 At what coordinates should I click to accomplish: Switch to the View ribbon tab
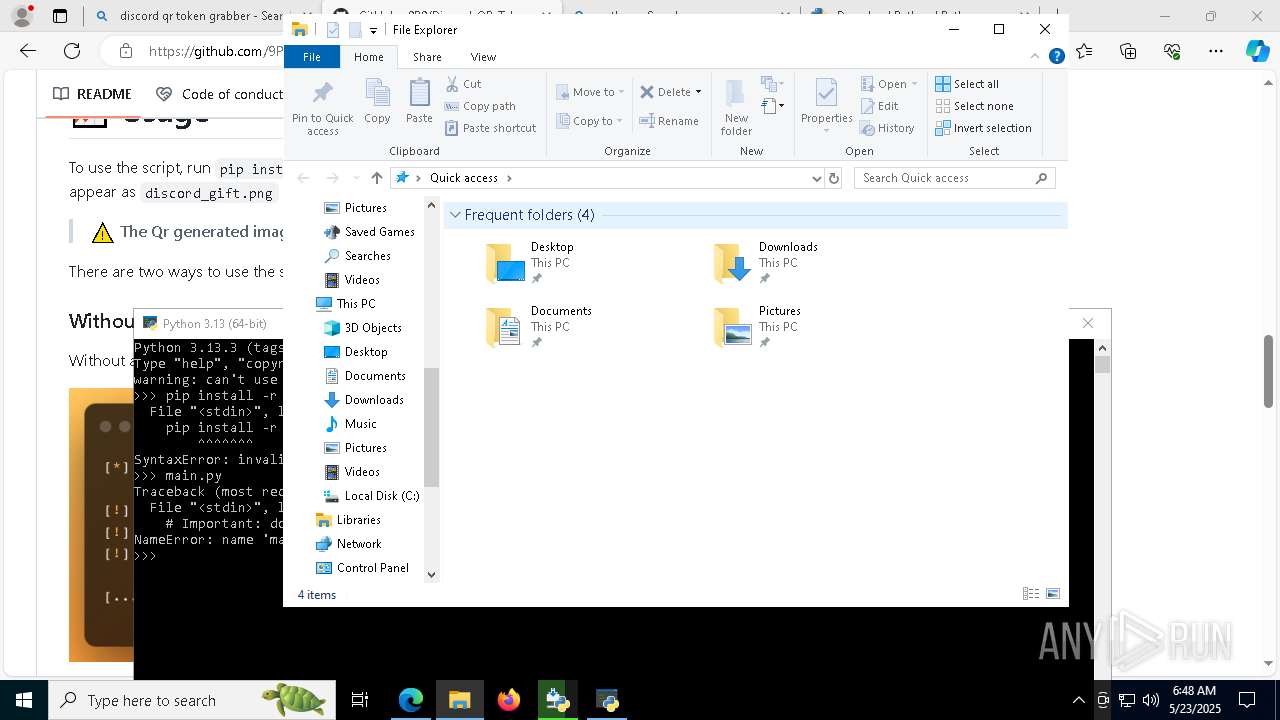pos(483,57)
